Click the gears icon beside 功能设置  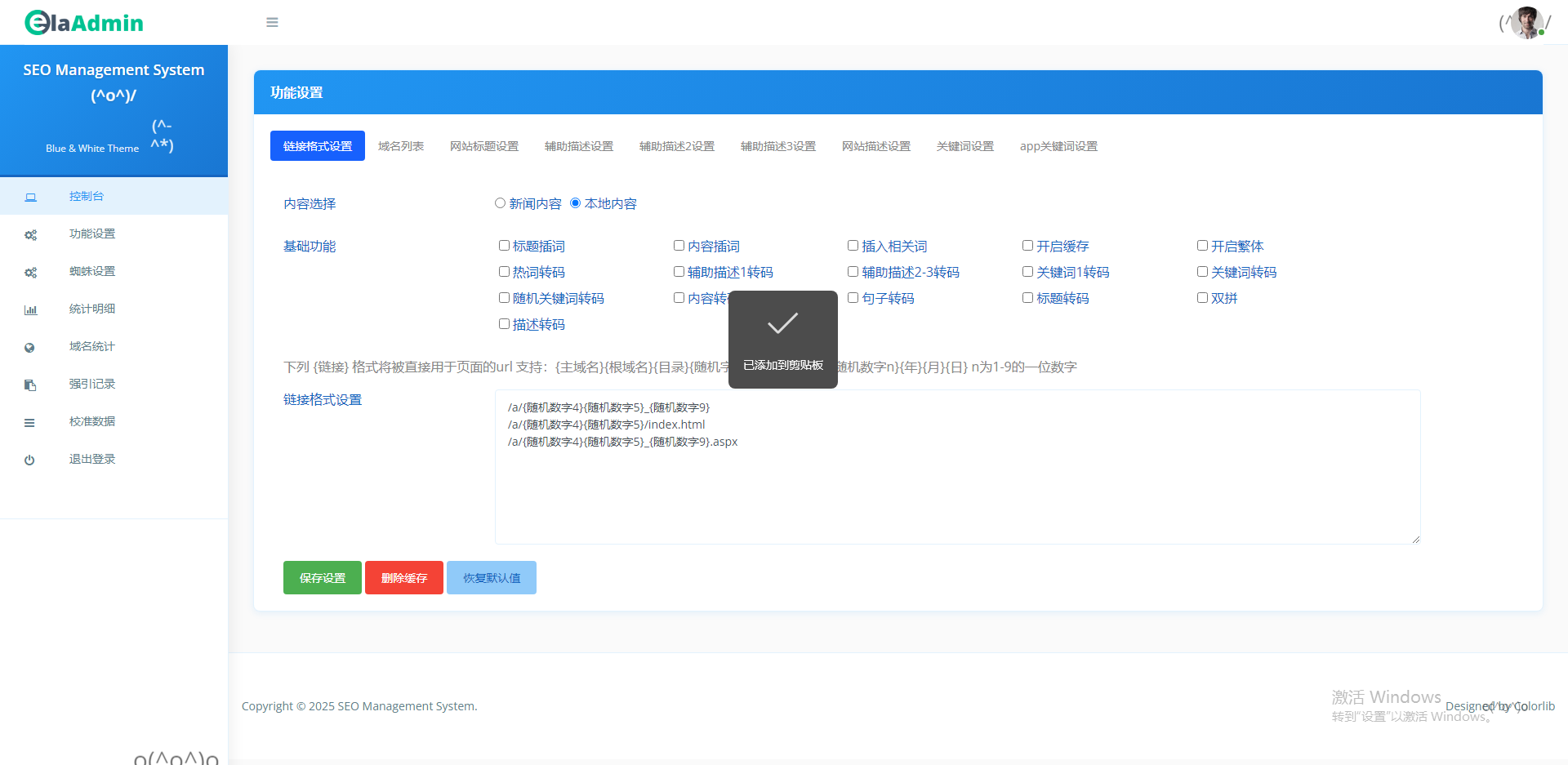pos(30,235)
